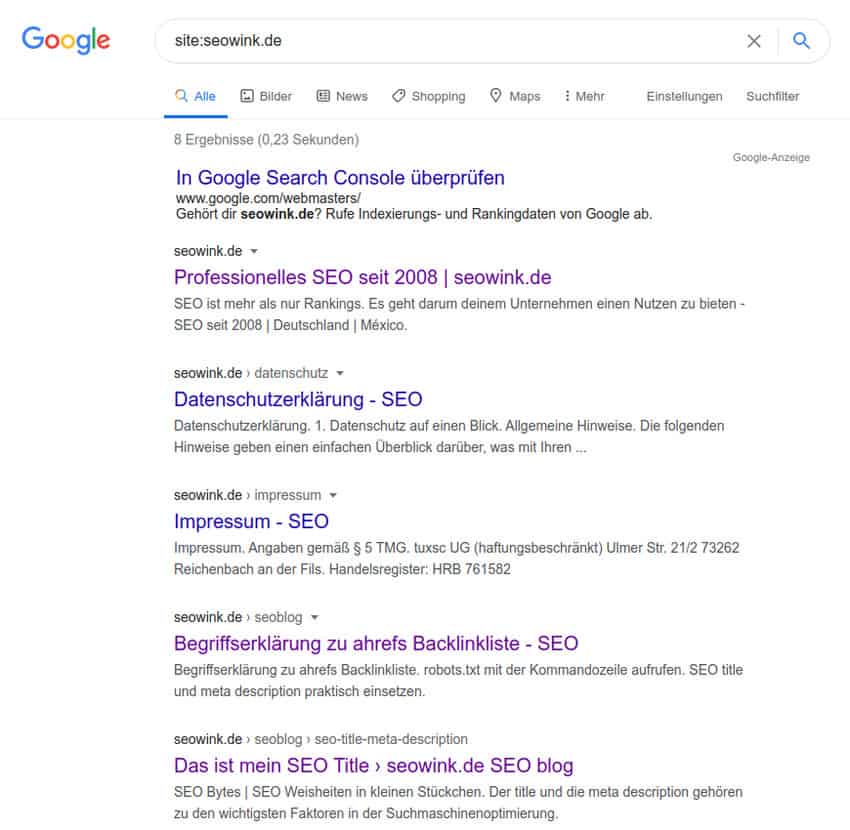Viewport: 850px width, 830px height.
Task: Switch to the Bilder tab
Action: tap(266, 96)
